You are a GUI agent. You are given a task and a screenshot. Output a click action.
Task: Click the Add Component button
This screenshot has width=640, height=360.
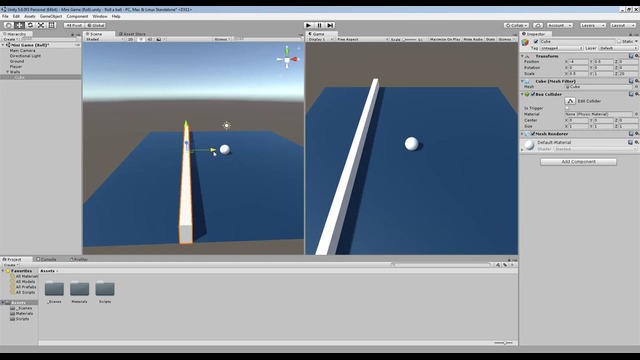pyautogui.click(x=578, y=162)
